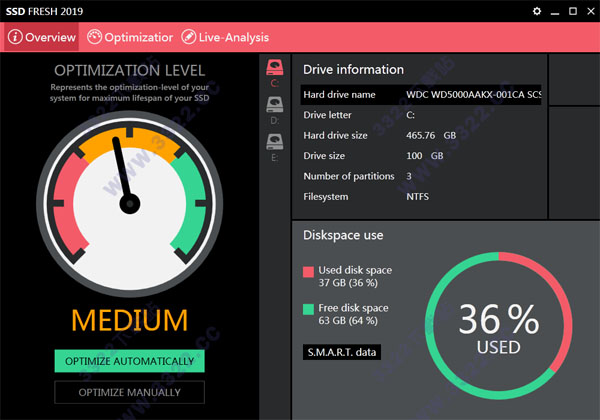Select the C: drive icon
600x420 pixels.
(274, 68)
